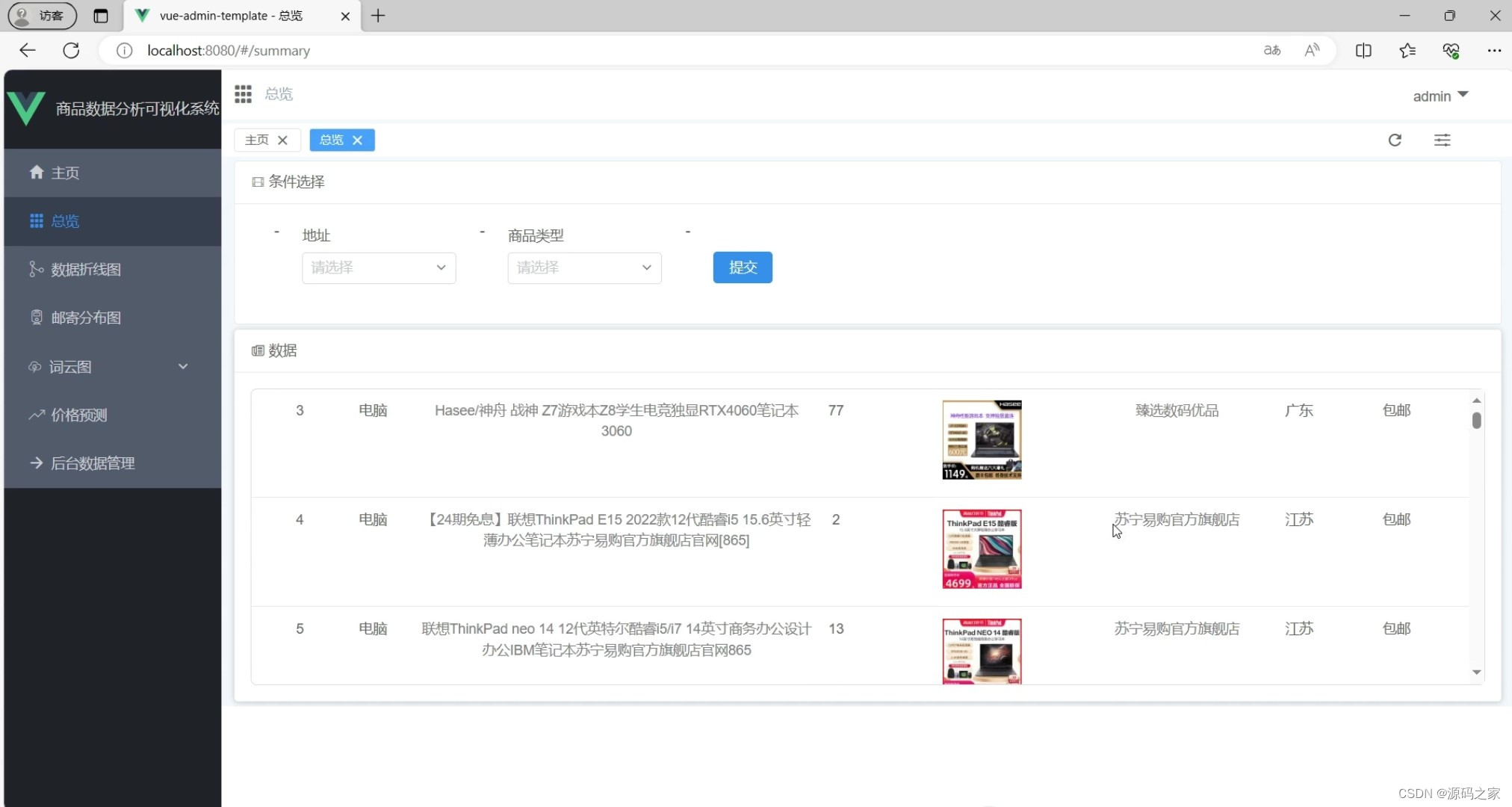Close the 主页 tab with its X
The height and width of the screenshot is (807, 1512).
click(x=282, y=140)
